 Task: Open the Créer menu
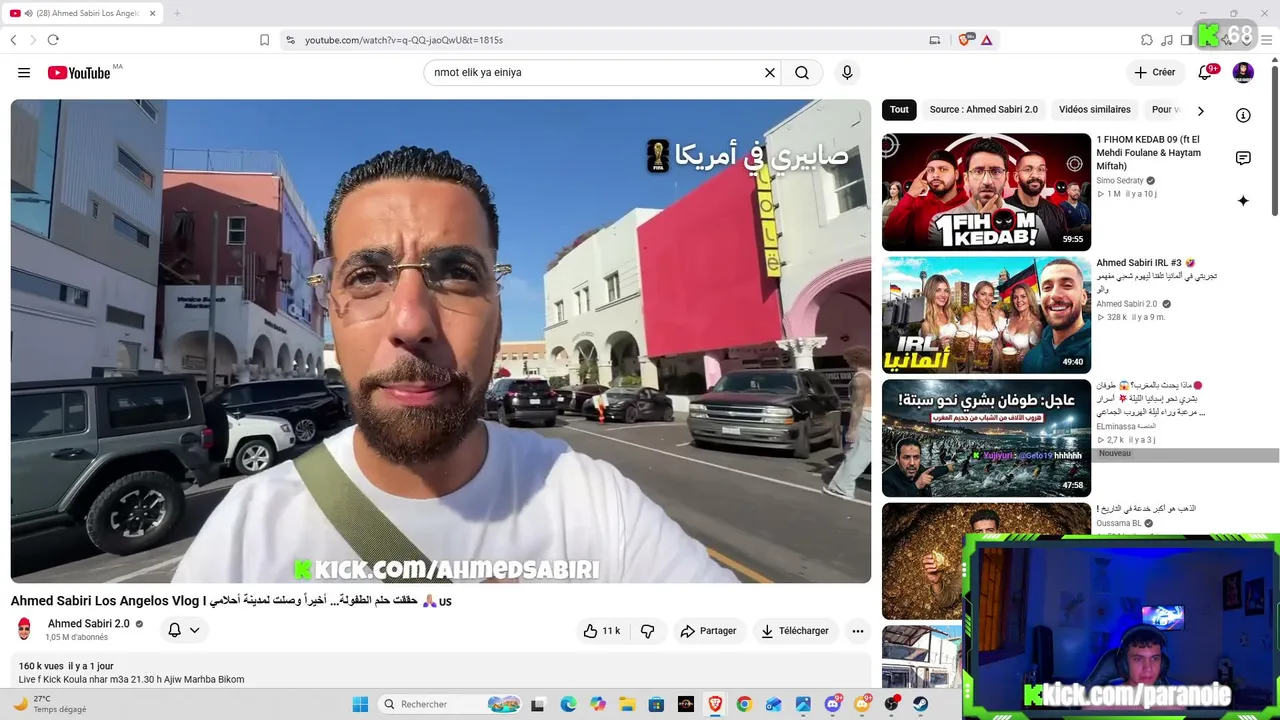[x=1155, y=72]
